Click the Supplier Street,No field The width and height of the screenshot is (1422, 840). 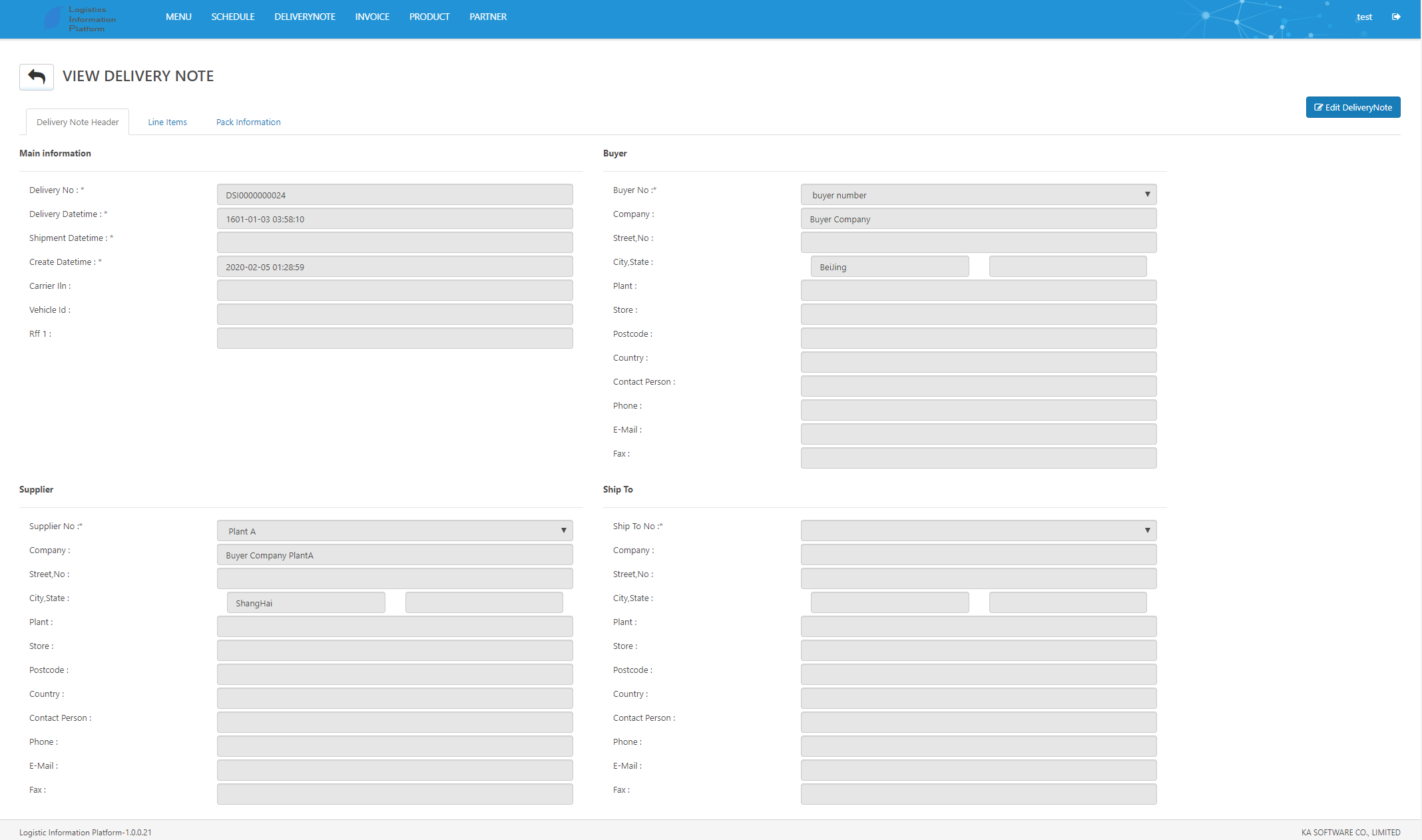395,578
